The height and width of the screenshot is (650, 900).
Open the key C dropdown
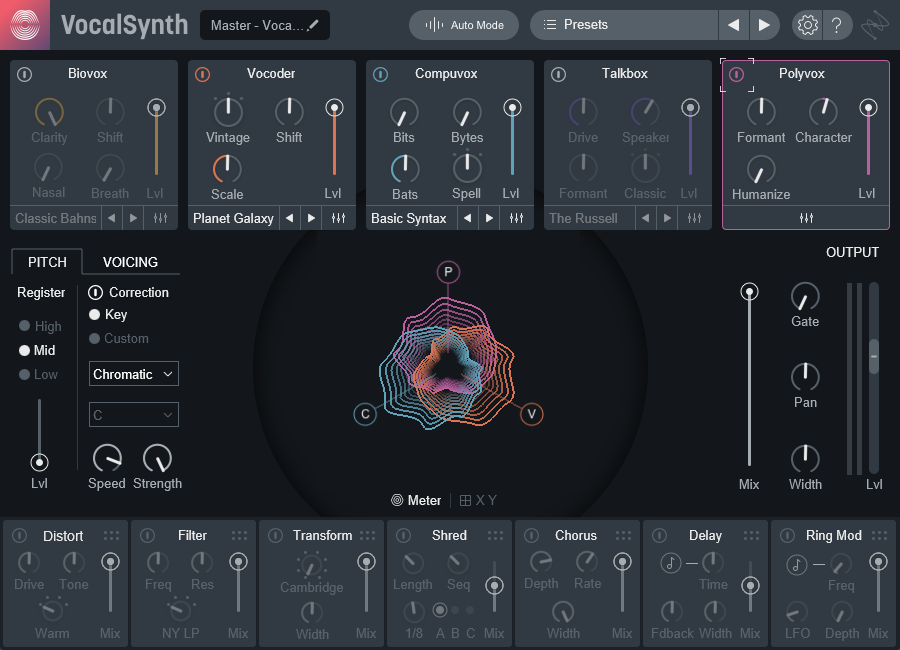134,415
